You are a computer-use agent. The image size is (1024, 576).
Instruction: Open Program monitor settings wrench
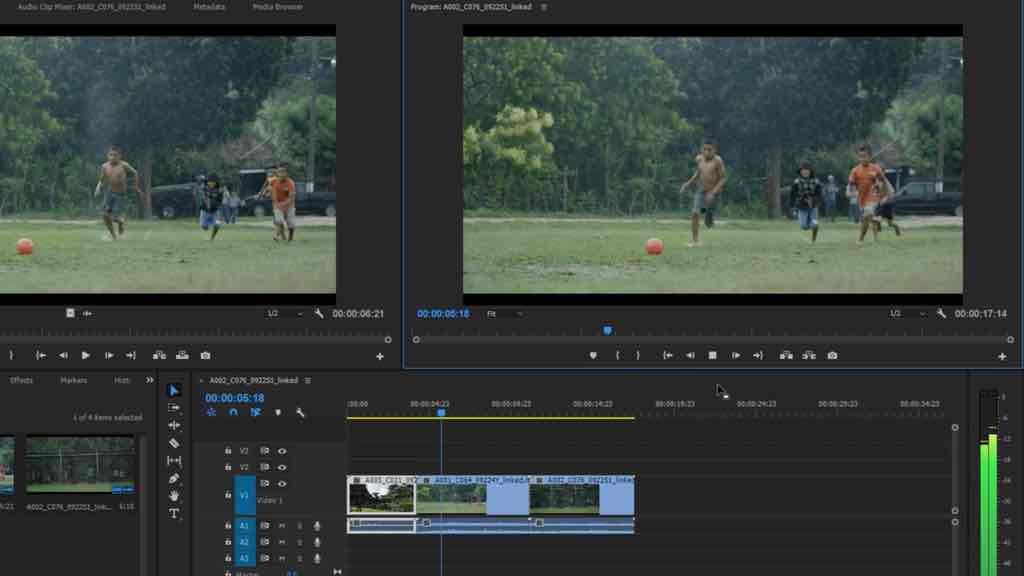[x=941, y=313]
